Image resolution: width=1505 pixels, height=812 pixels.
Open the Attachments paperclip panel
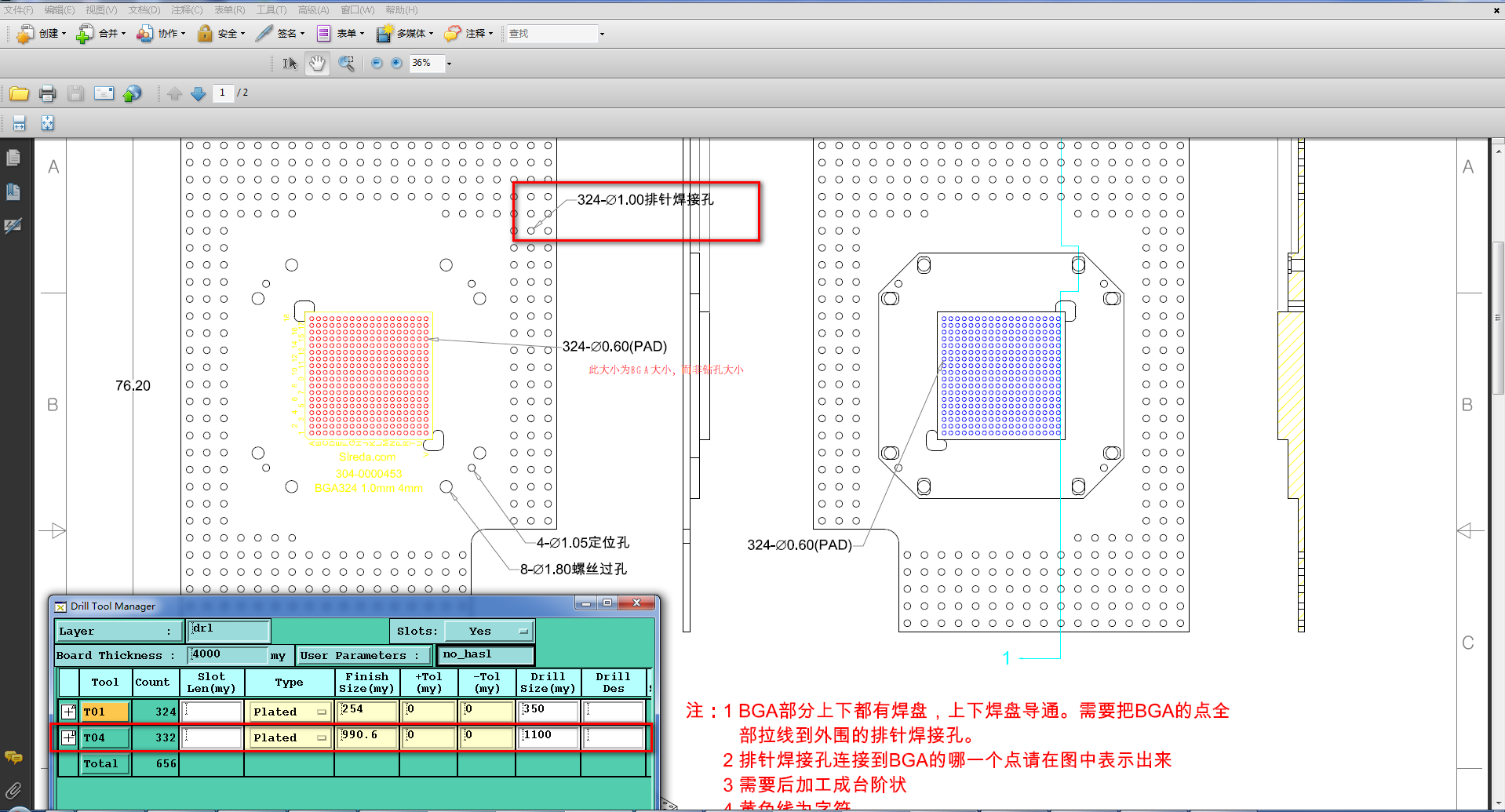click(x=13, y=791)
